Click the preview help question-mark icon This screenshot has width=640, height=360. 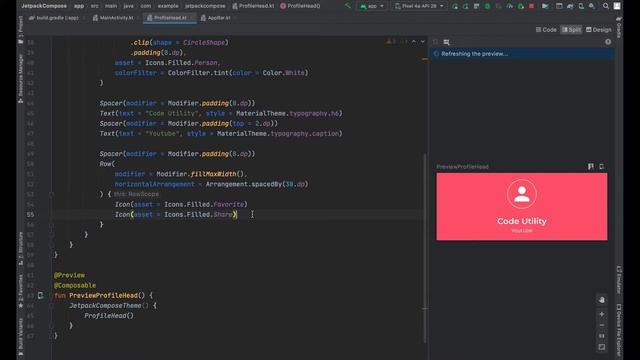coord(608,42)
